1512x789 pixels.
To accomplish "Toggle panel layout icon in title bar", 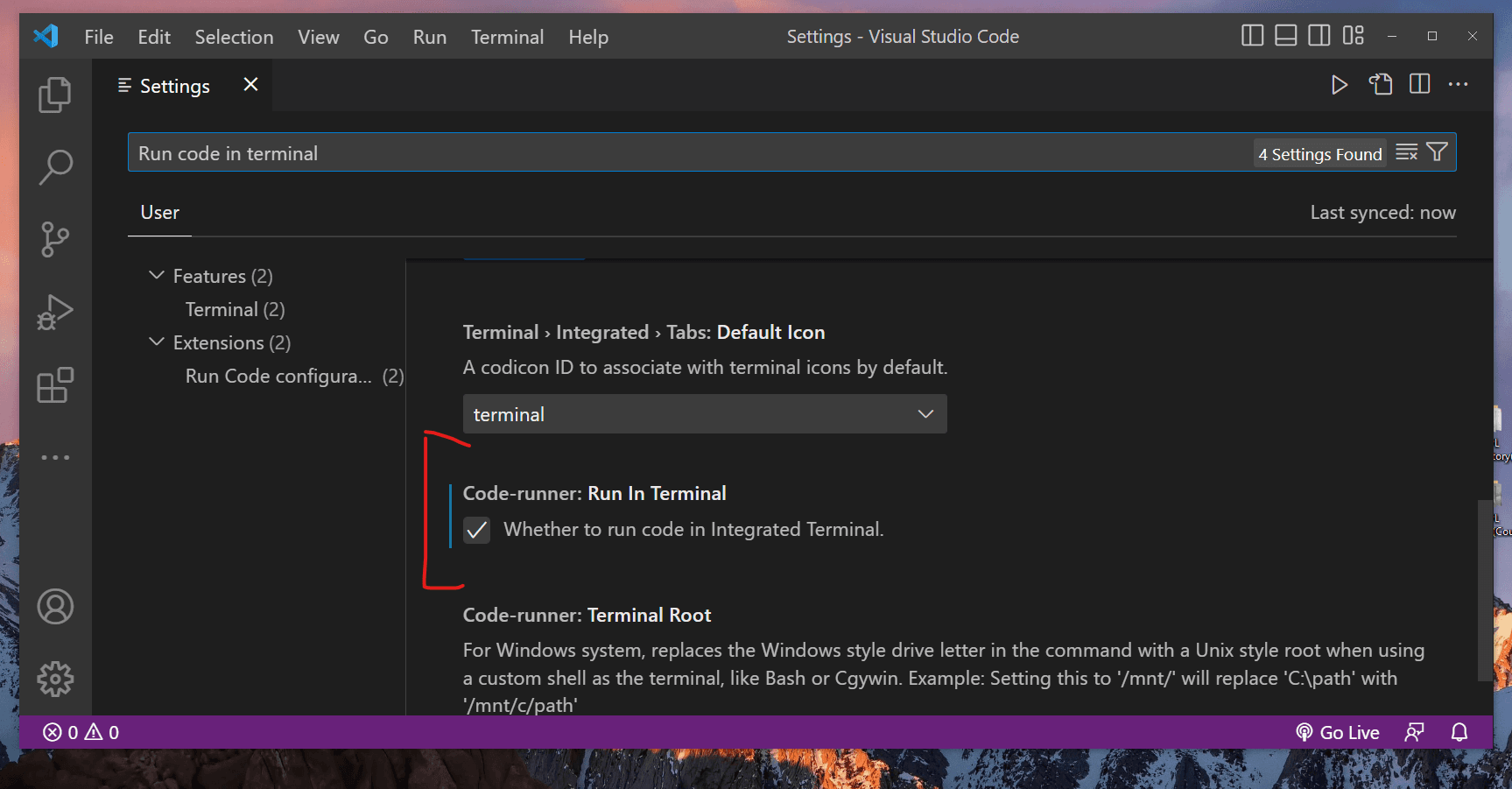I will point(1286,36).
